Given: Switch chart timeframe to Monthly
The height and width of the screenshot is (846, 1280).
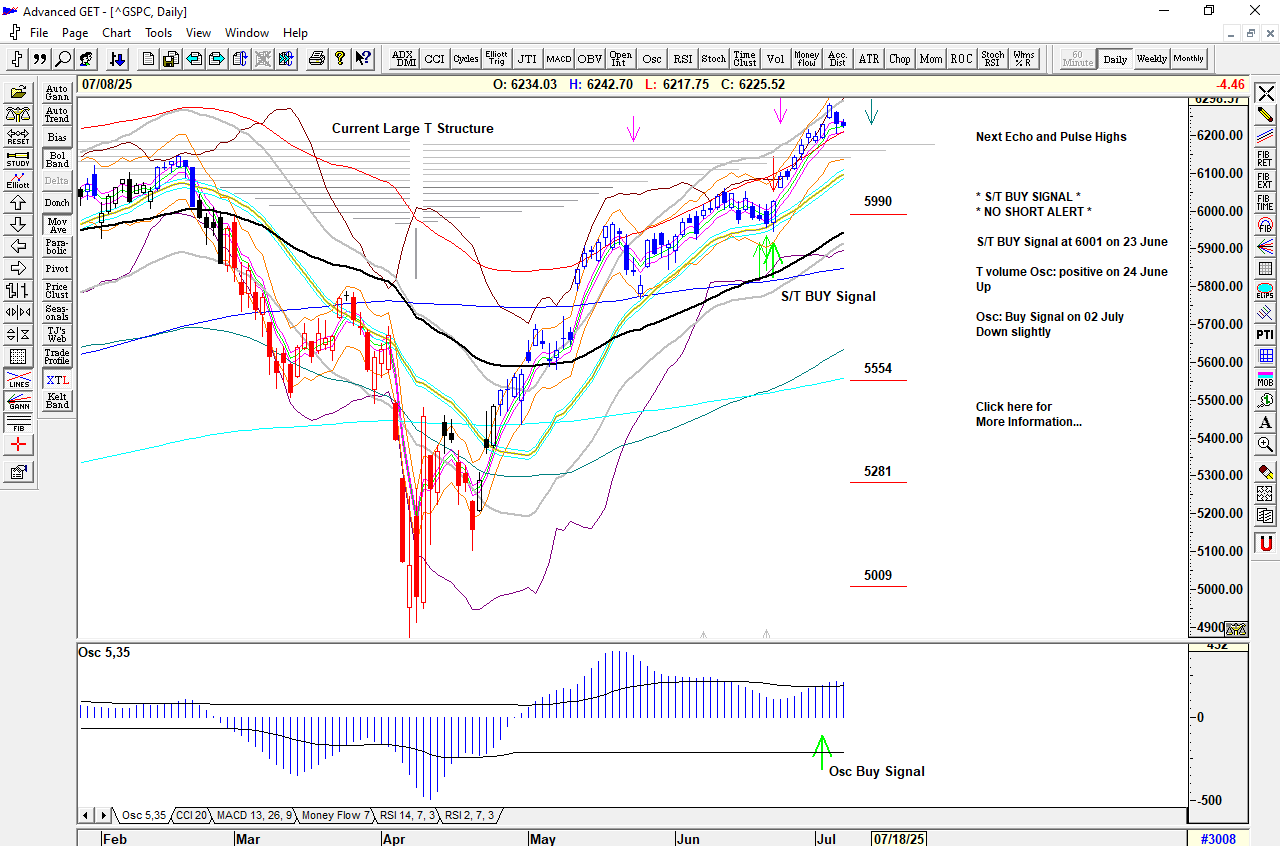Looking at the screenshot, I should [x=1188, y=59].
